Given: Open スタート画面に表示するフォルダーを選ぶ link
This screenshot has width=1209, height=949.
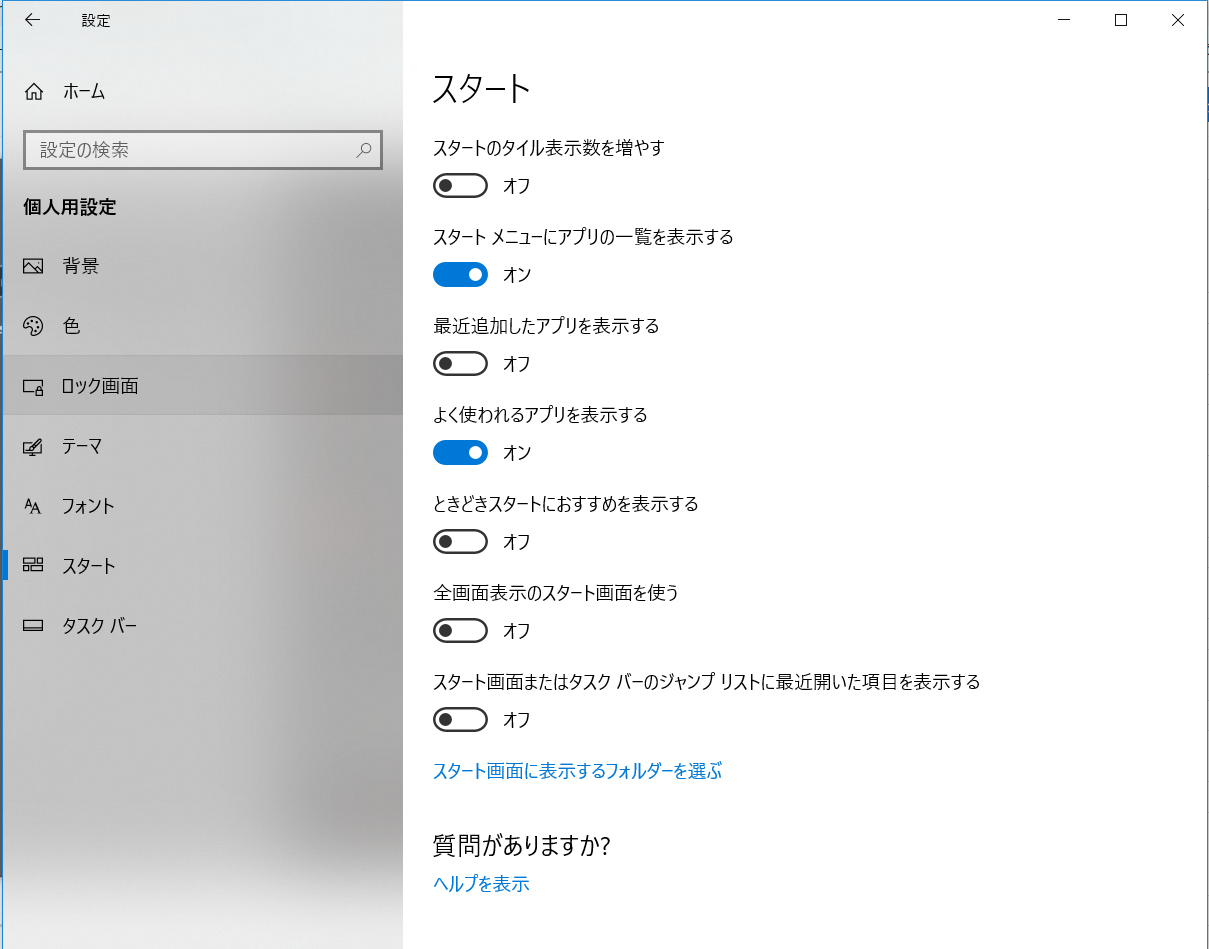Looking at the screenshot, I should [577, 771].
